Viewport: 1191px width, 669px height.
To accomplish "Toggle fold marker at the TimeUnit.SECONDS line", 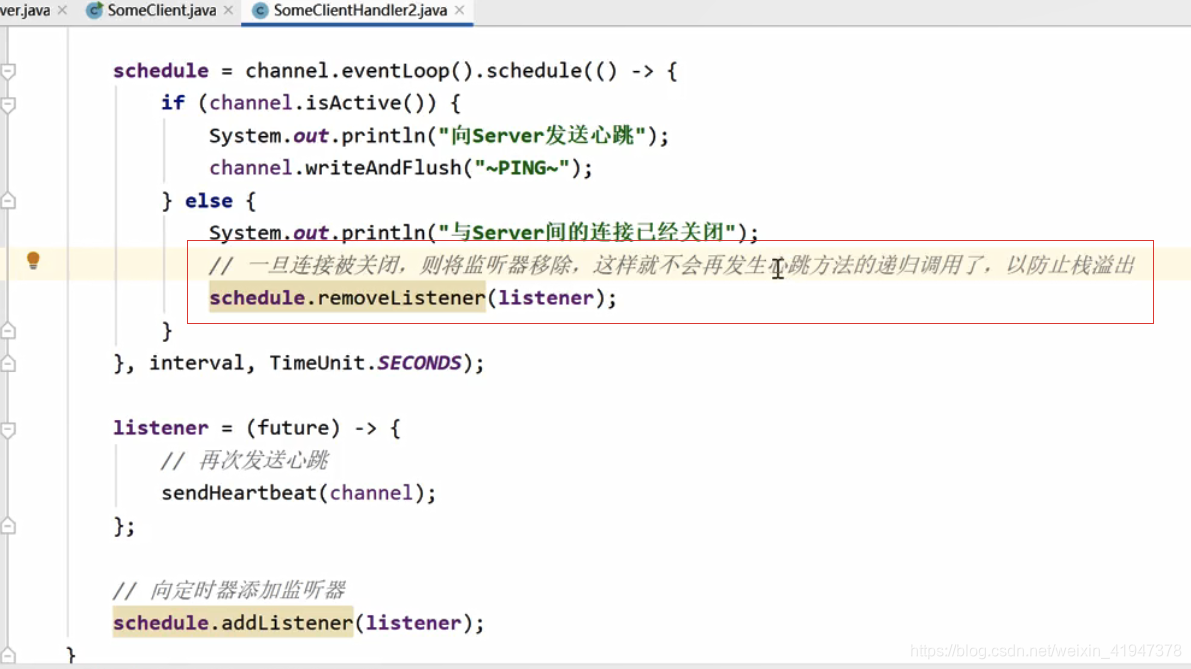I will click(x=8, y=364).
